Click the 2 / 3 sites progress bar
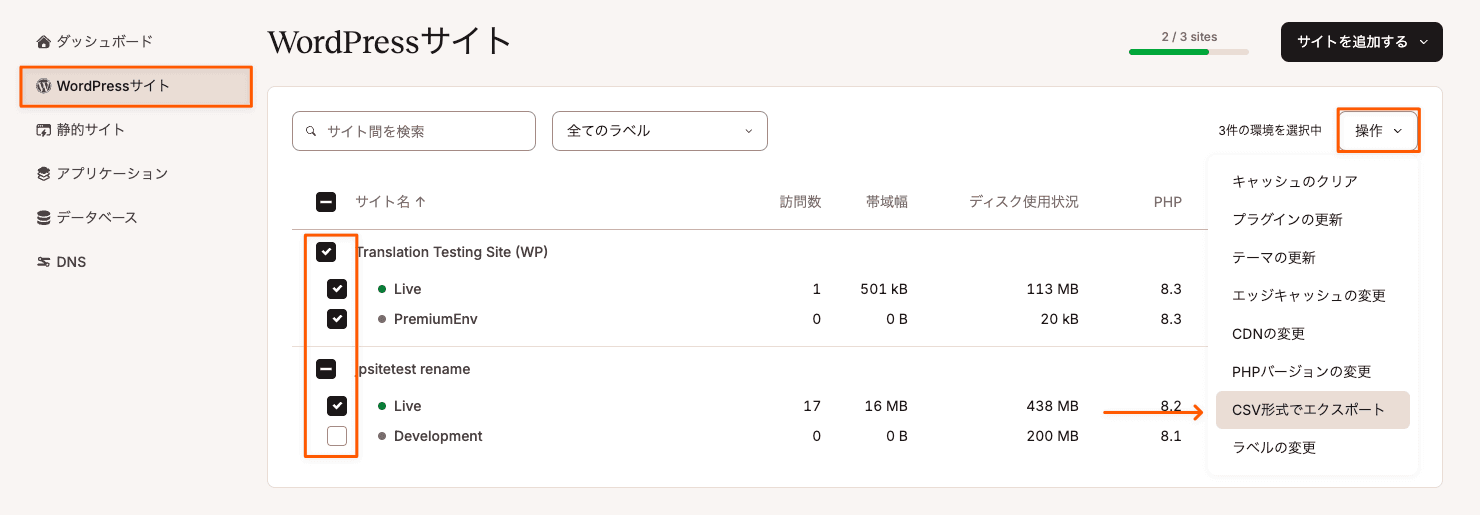Image resolution: width=1480 pixels, height=515 pixels. point(1189,52)
